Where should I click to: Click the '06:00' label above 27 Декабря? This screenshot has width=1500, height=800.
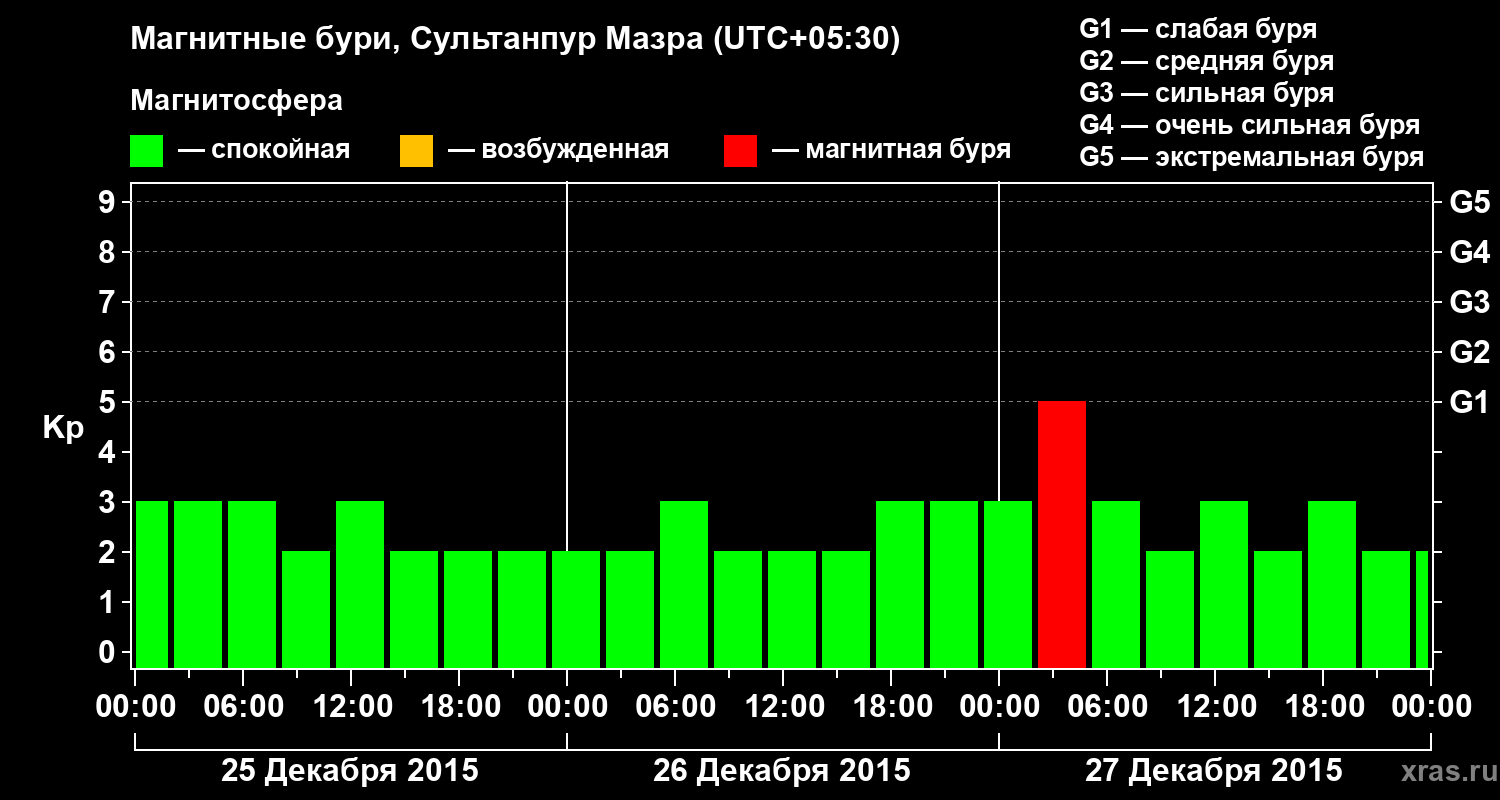pos(1107,706)
